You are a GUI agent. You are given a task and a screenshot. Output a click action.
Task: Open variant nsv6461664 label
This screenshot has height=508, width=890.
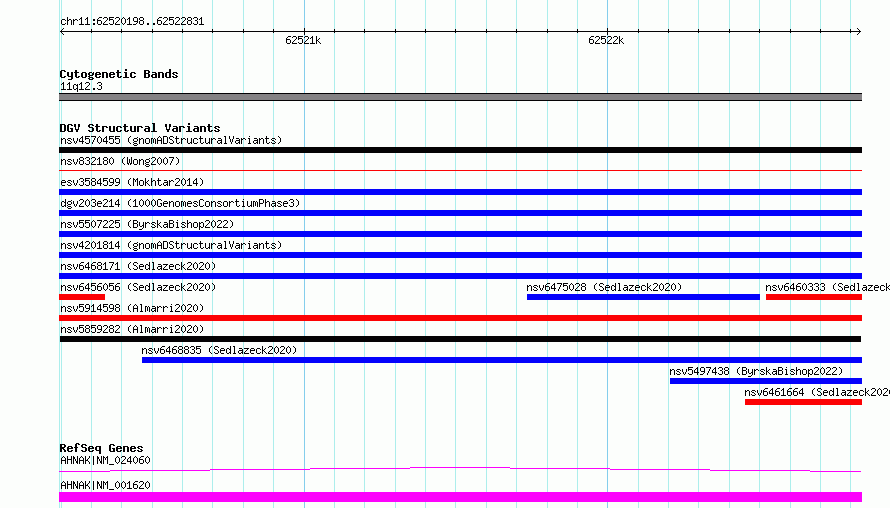click(817, 392)
